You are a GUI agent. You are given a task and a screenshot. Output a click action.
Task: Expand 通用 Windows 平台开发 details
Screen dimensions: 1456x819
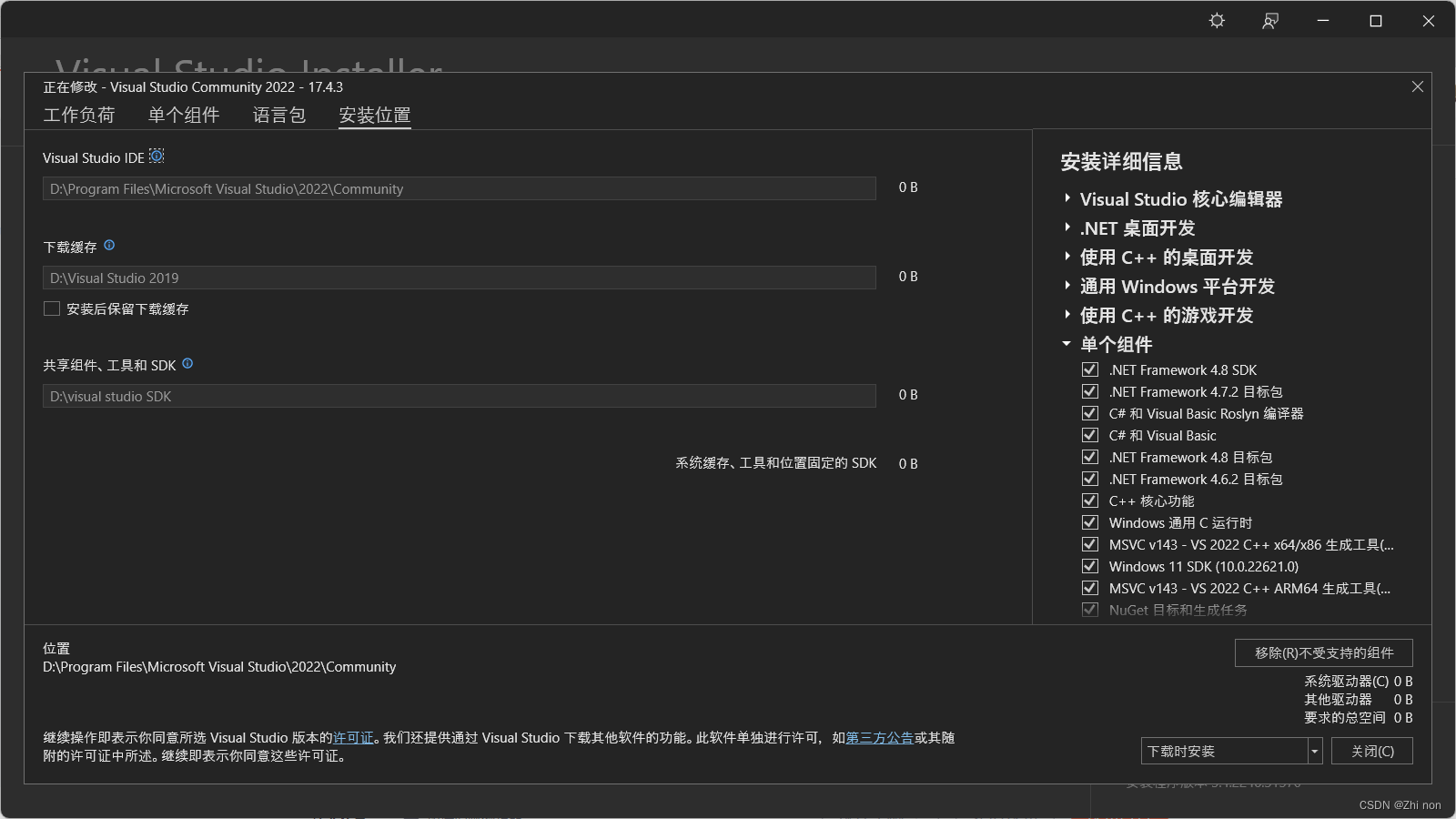pos(1067,286)
